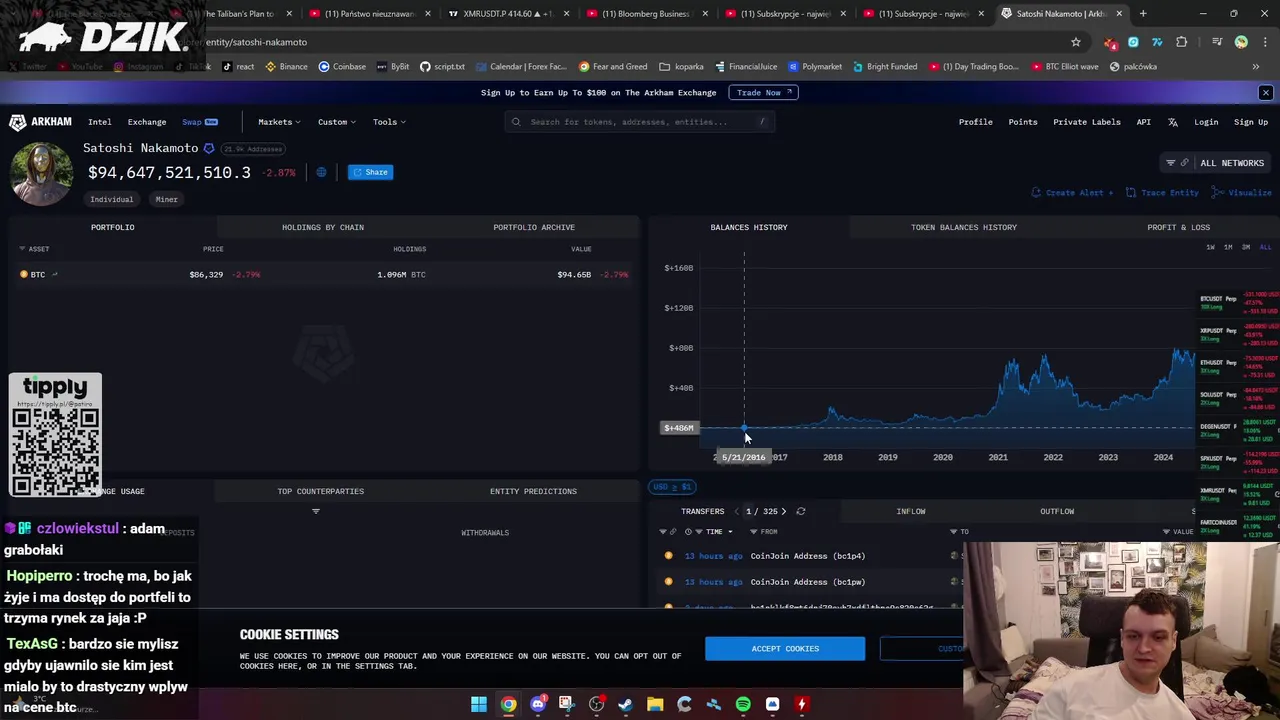
Task: Select the 1W chart range
Action: [x=1210, y=247]
